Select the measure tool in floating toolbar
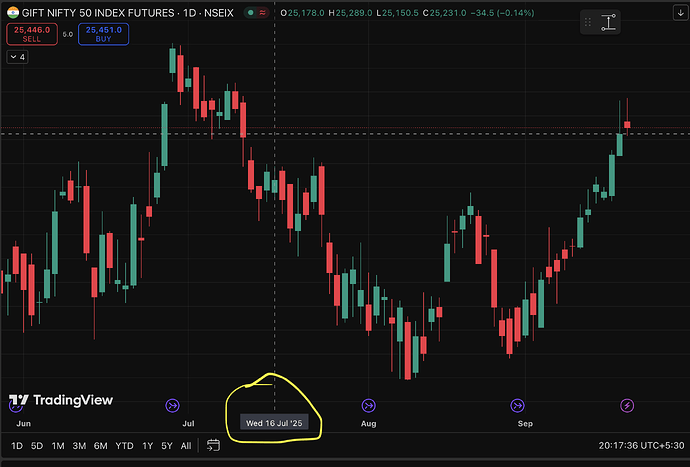 [x=608, y=22]
